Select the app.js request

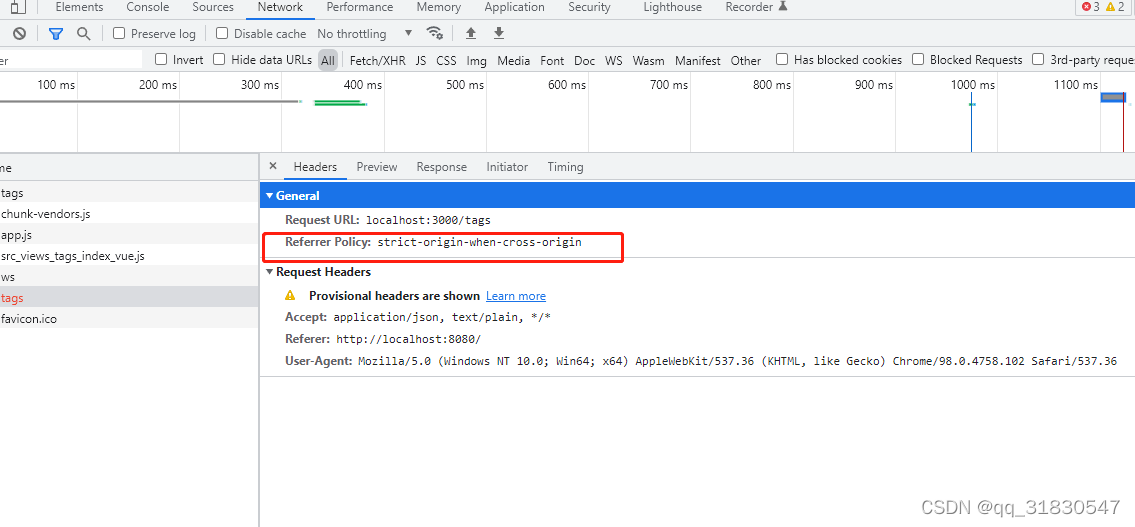click(x=129, y=235)
